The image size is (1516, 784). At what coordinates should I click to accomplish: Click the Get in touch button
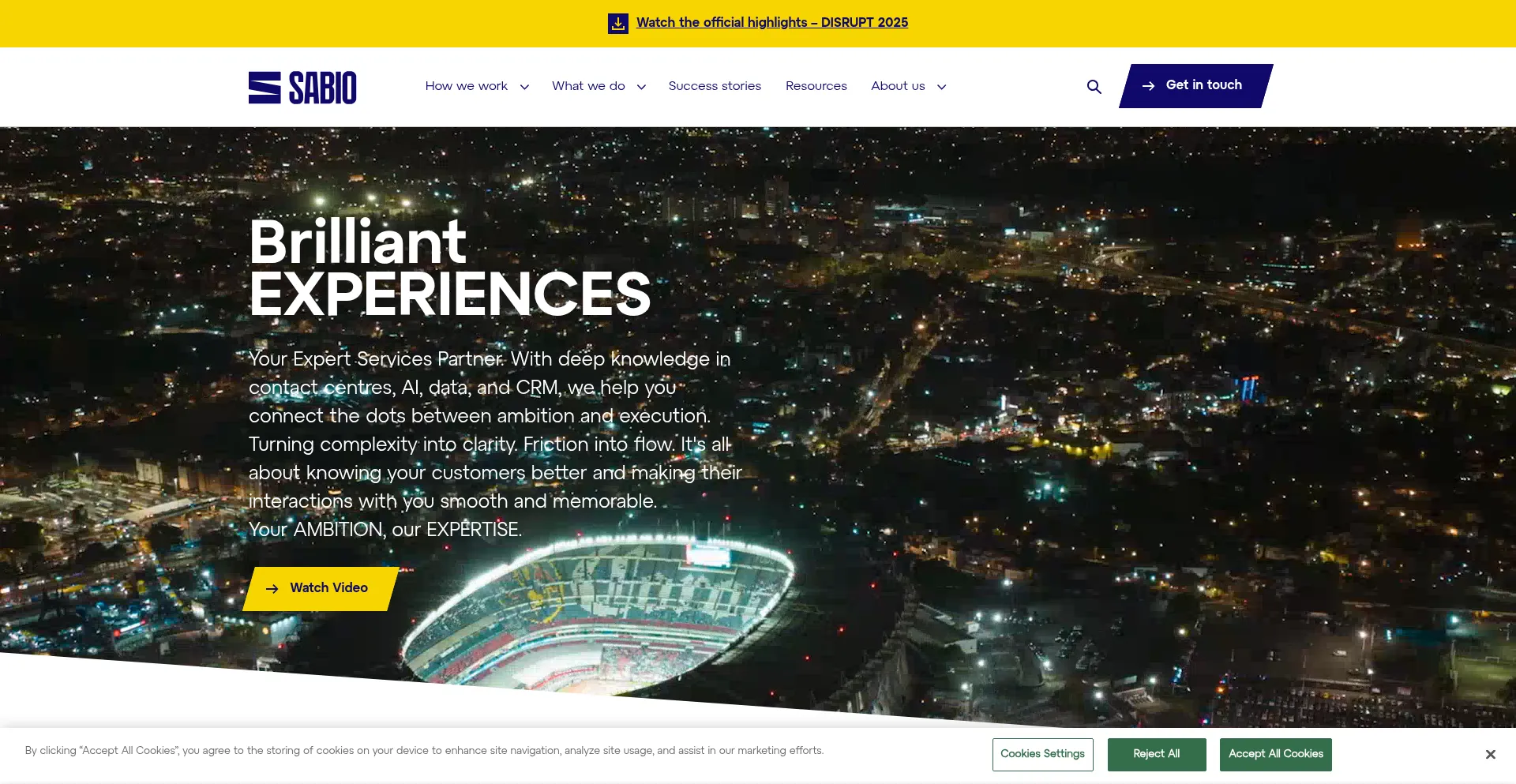[1196, 86]
